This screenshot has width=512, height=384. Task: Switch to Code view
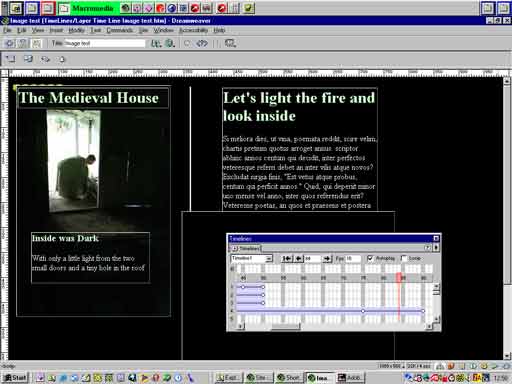coord(9,43)
